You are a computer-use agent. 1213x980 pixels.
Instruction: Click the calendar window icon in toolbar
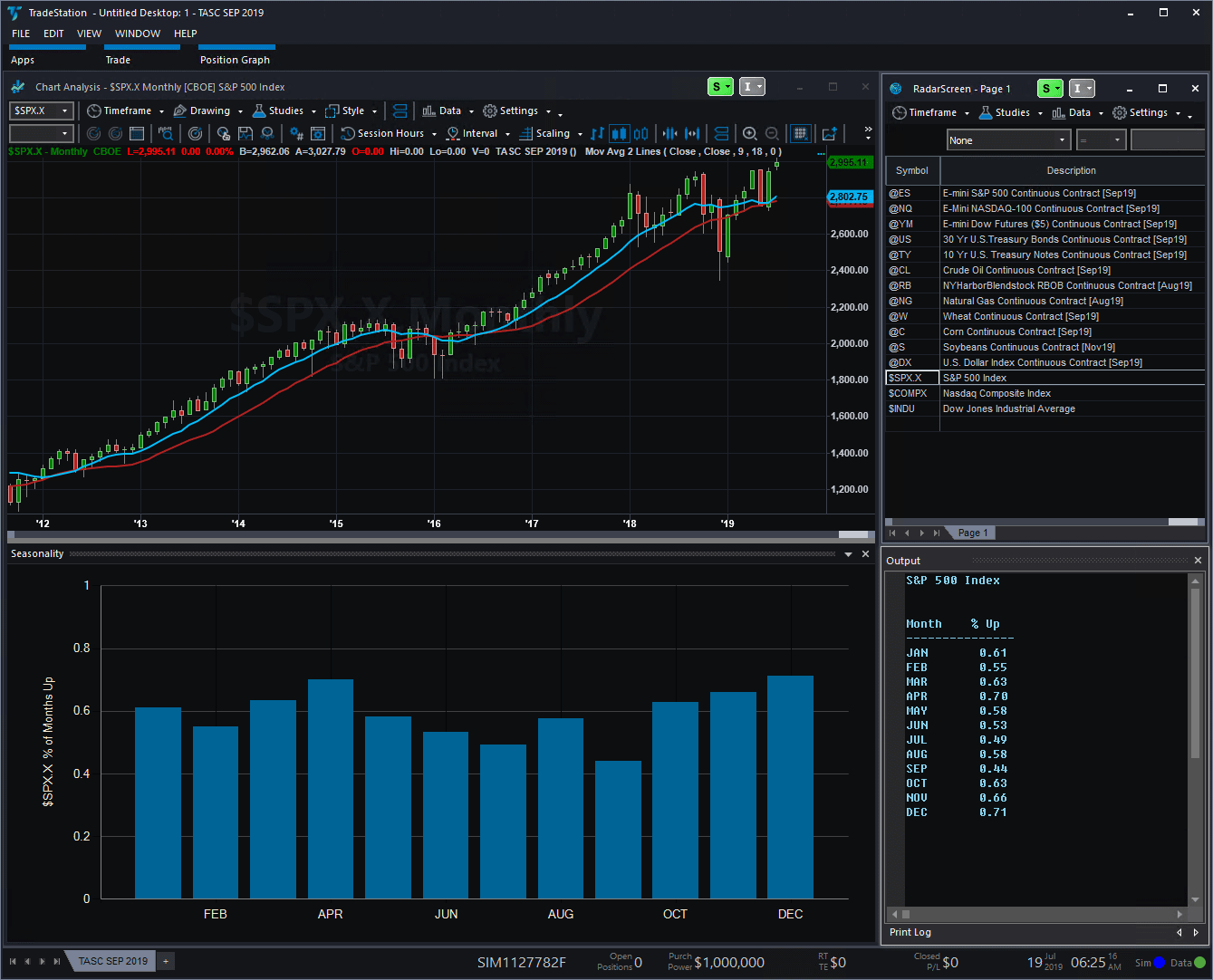click(137, 133)
